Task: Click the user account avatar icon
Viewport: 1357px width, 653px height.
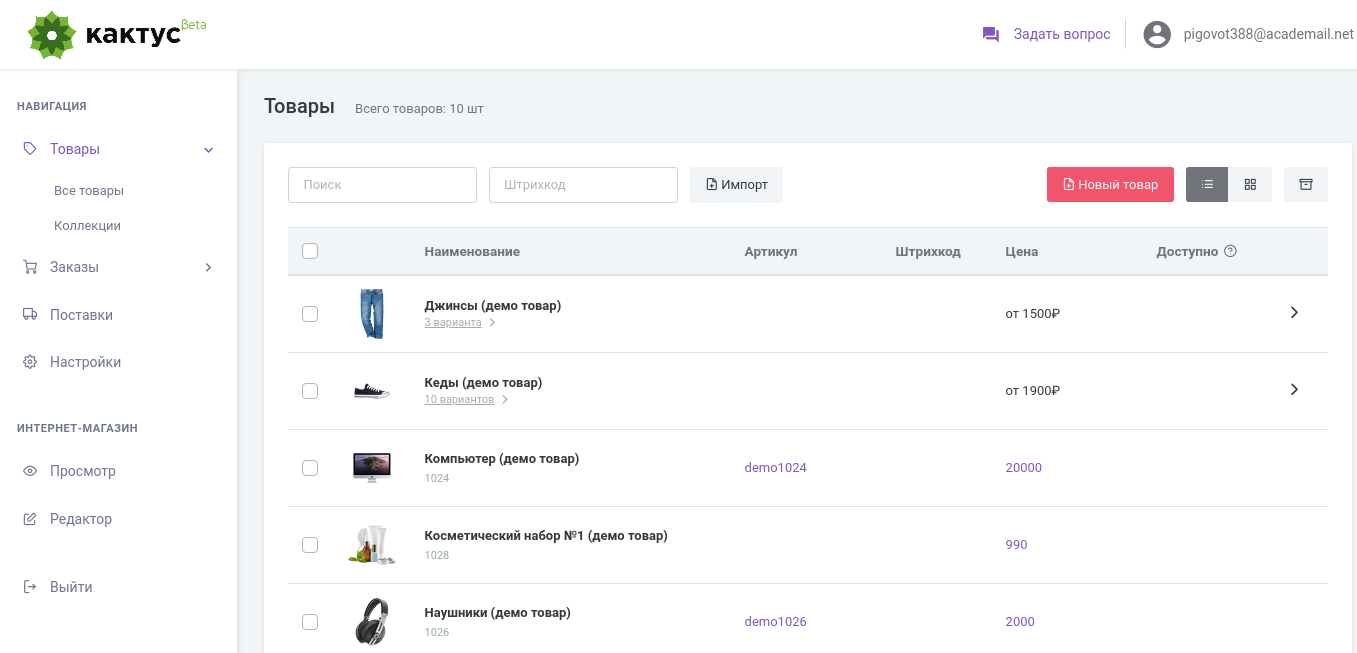Action: click(1157, 34)
